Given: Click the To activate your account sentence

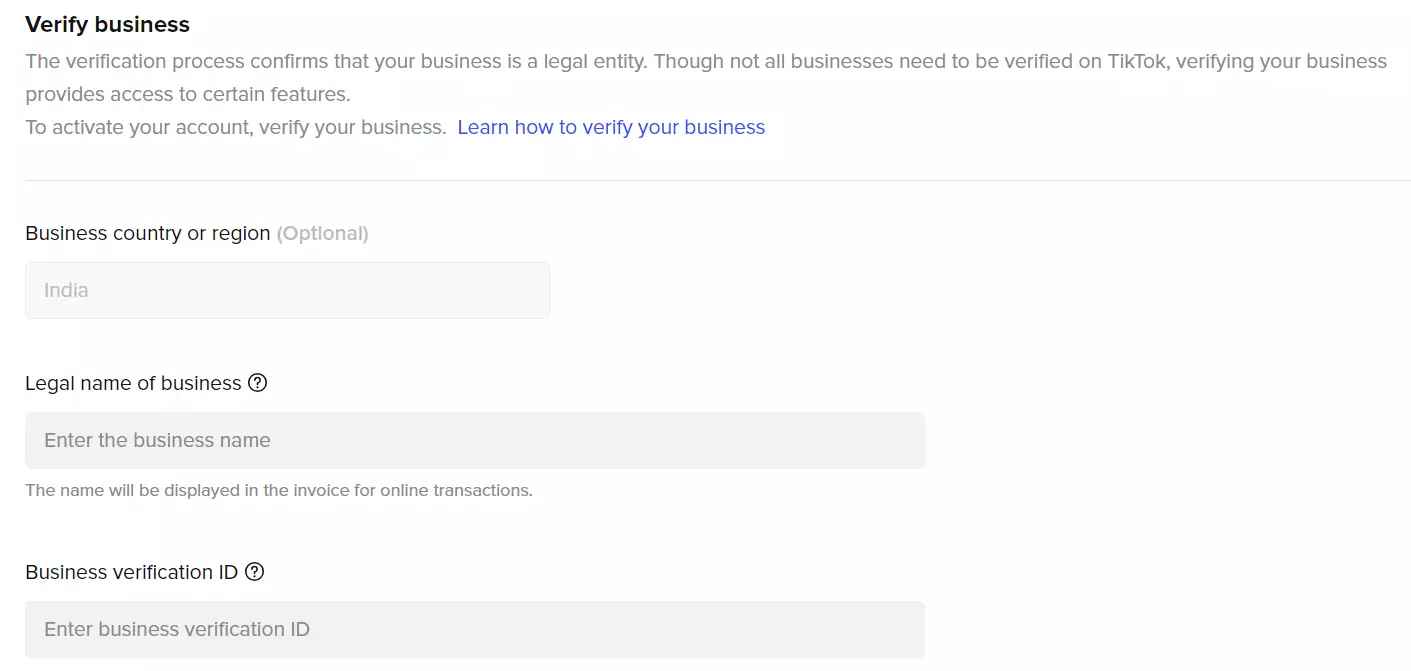Looking at the screenshot, I should click(235, 127).
